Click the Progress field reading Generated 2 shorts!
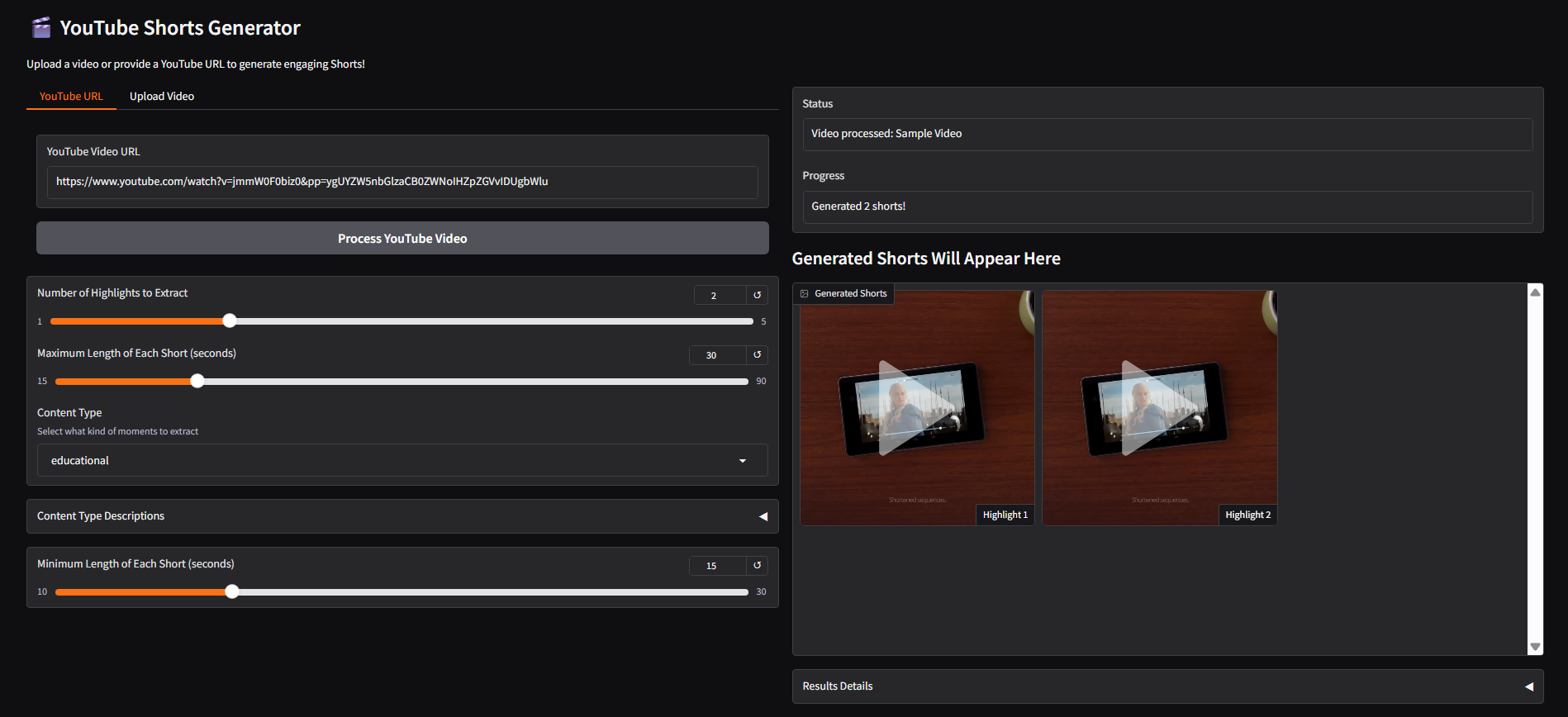The height and width of the screenshot is (717, 1568). coord(1167,207)
